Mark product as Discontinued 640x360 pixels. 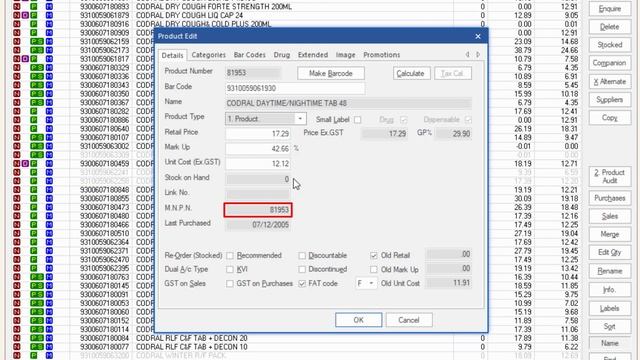(x=302, y=269)
